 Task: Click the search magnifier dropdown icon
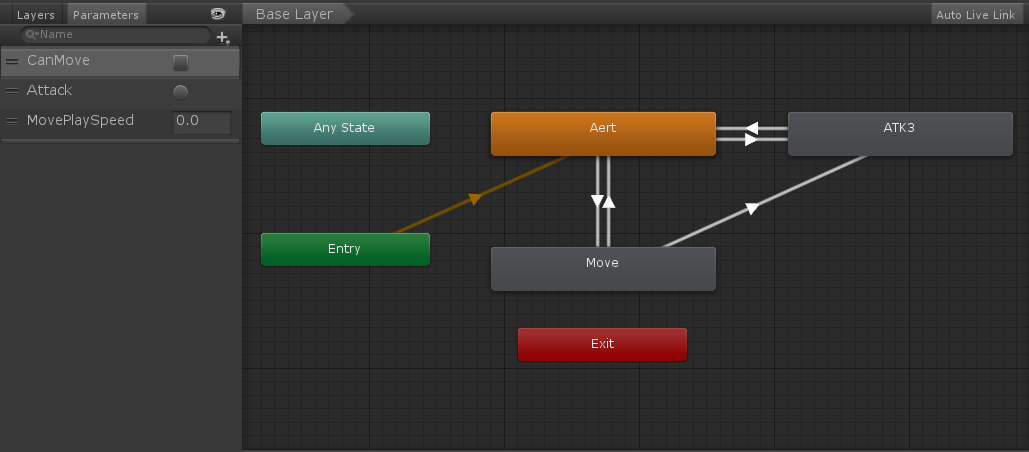pos(32,34)
